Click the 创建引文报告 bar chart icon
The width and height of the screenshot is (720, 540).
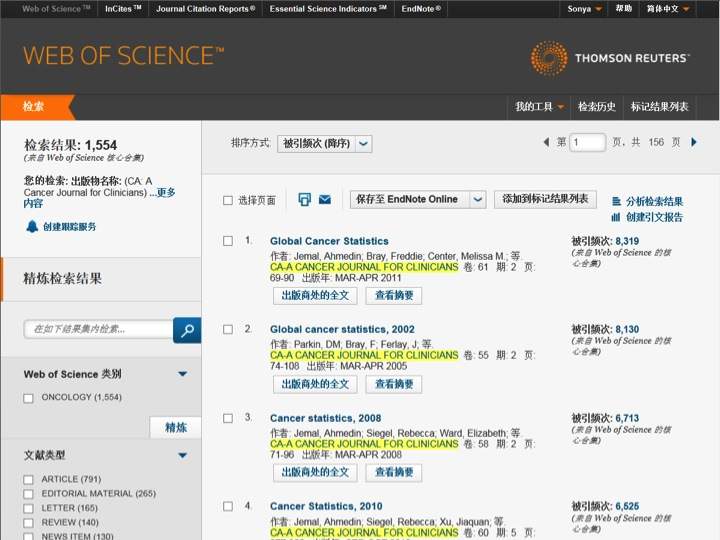(x=616, y=217)
